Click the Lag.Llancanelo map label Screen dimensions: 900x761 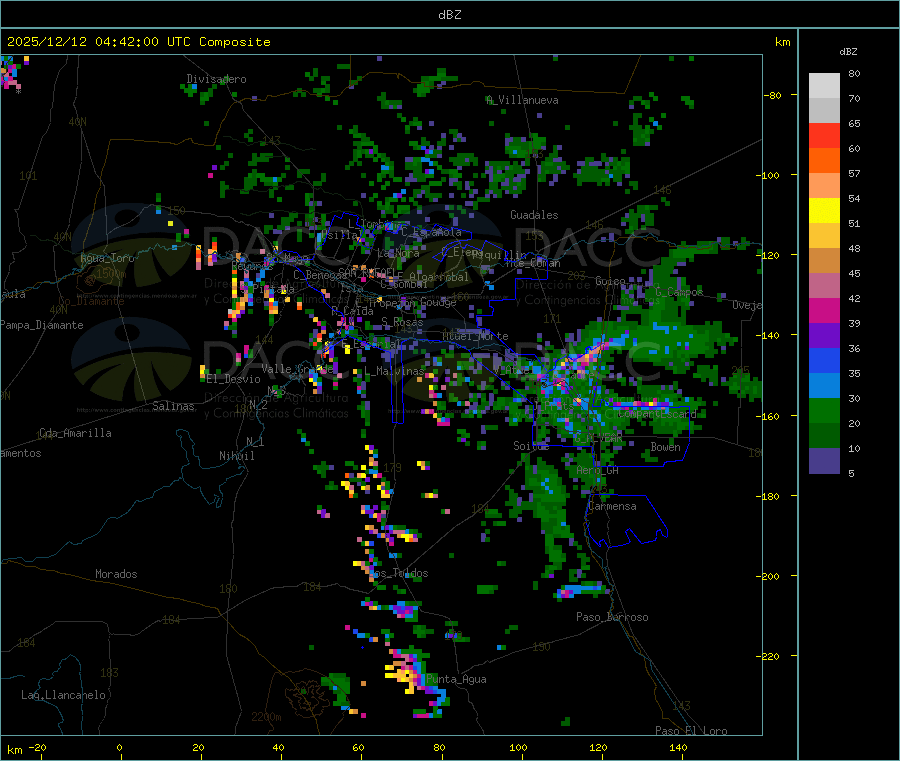63,695
